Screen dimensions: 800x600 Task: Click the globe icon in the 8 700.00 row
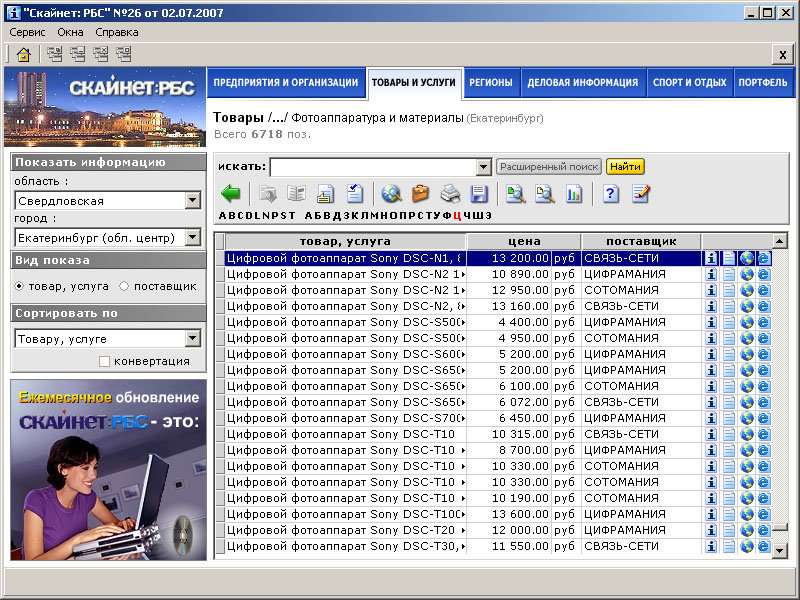(x=746, y=450)
